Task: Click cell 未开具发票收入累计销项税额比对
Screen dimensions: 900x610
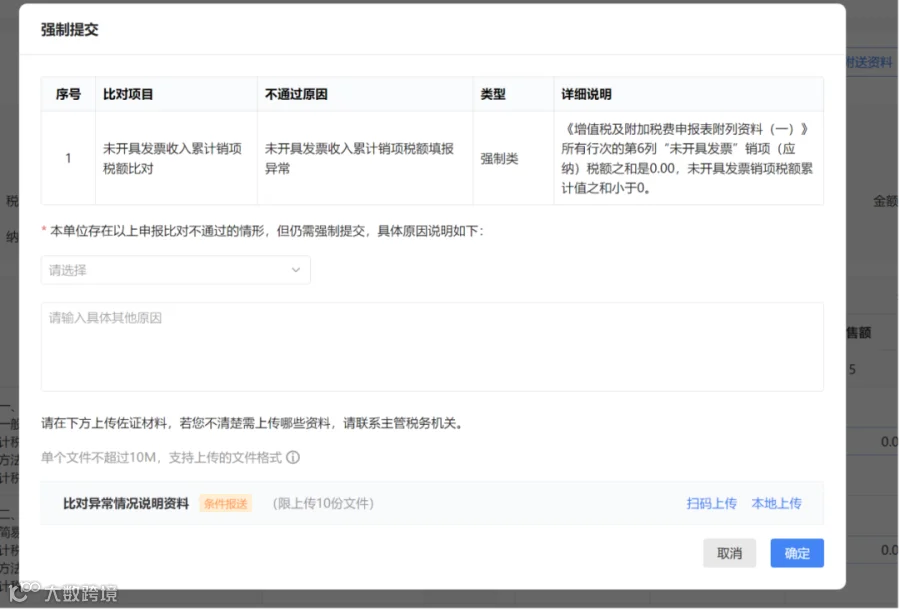Action: point(176,158)
